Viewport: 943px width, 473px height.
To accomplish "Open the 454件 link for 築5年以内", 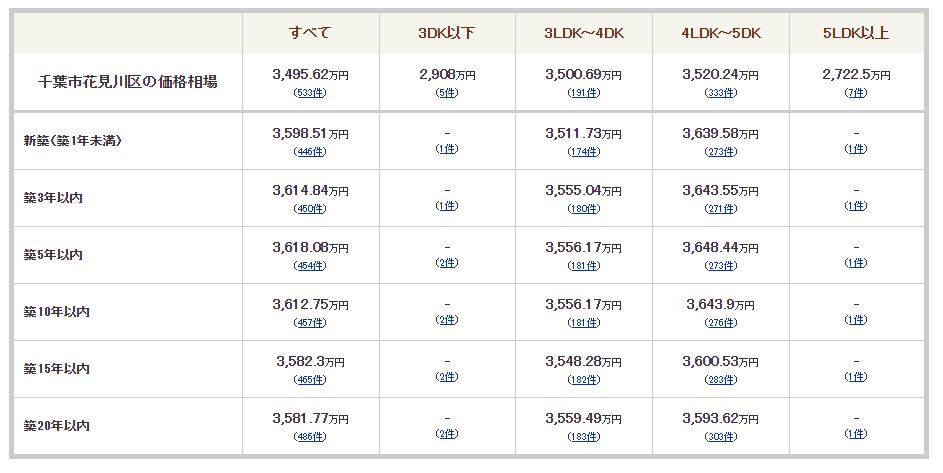I will (310, 265).
